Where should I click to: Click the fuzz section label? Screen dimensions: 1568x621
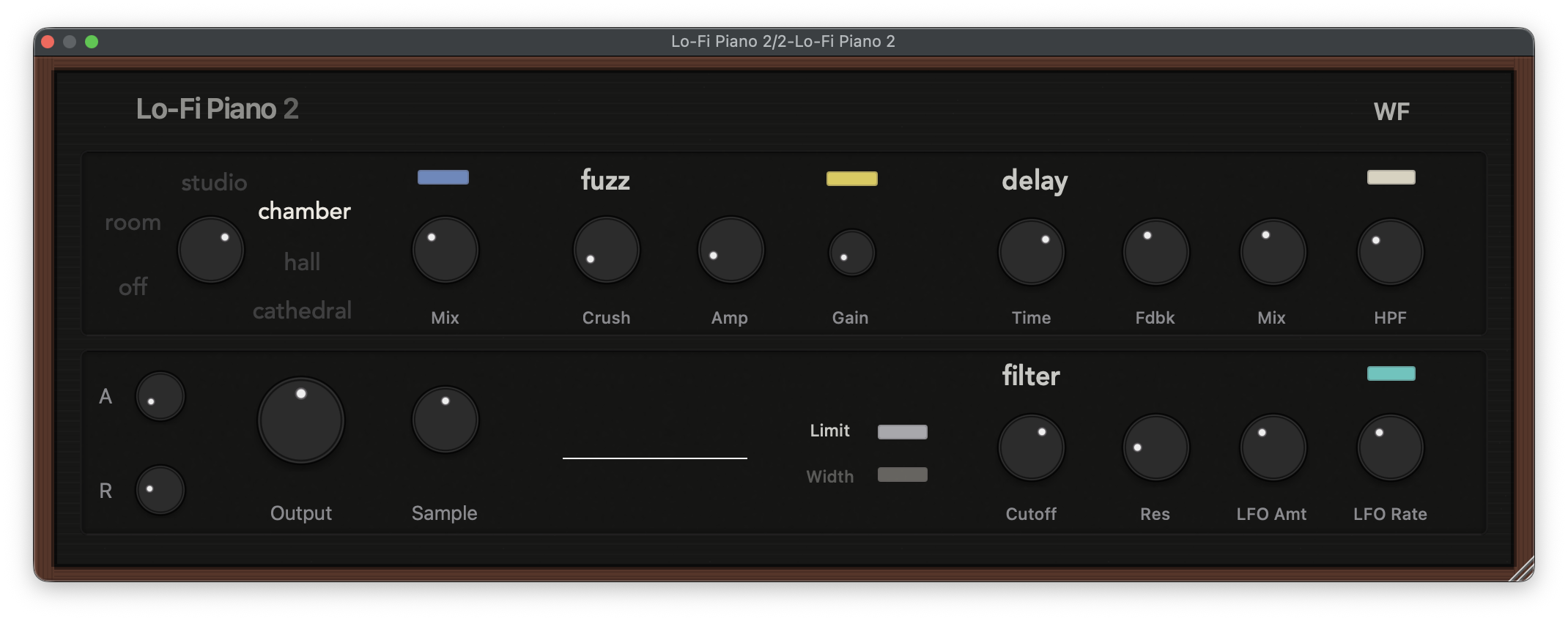[605, 180]
